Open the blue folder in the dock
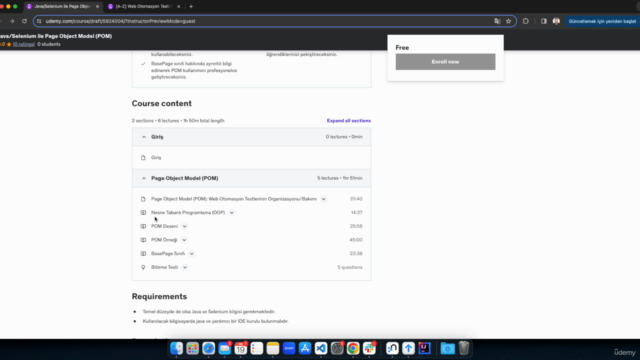 (447, 348)
